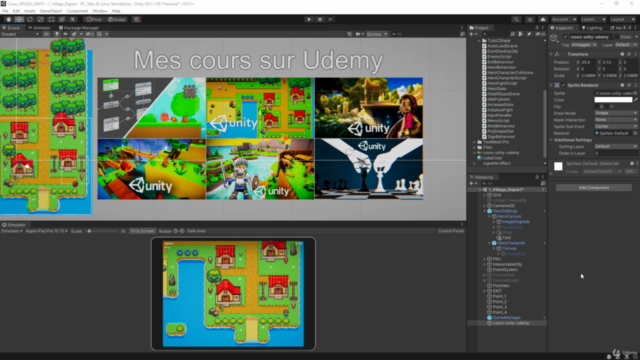The image size is (640, 360).
Task: Click the Order in Layer field
Action: 616,153
